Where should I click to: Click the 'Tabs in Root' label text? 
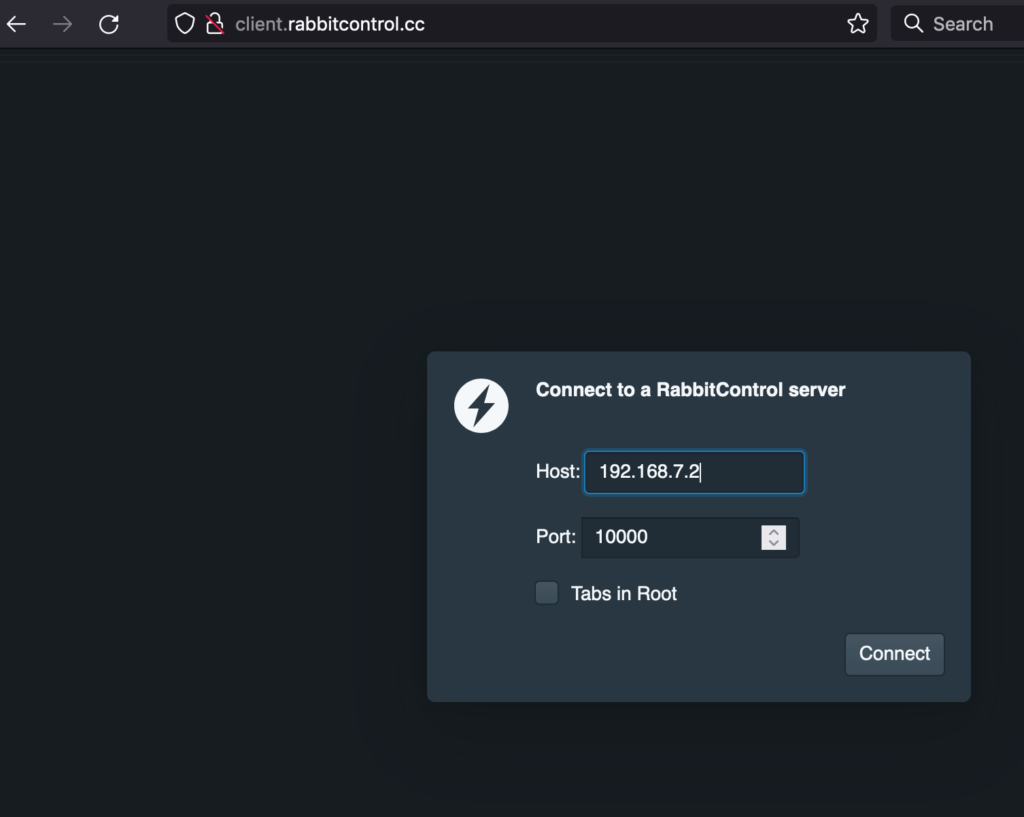coord(624,594)
